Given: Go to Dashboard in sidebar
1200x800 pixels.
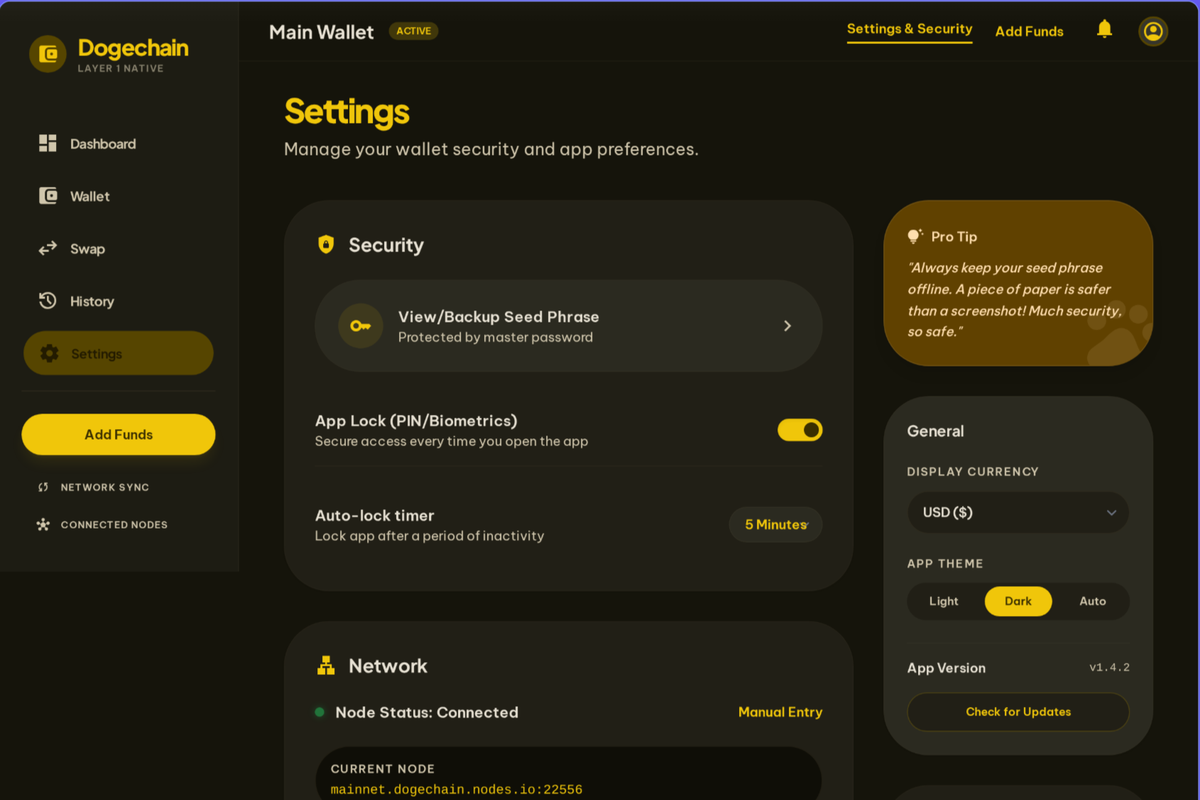Looking at the screenshot, I should (x=119, y=144).
